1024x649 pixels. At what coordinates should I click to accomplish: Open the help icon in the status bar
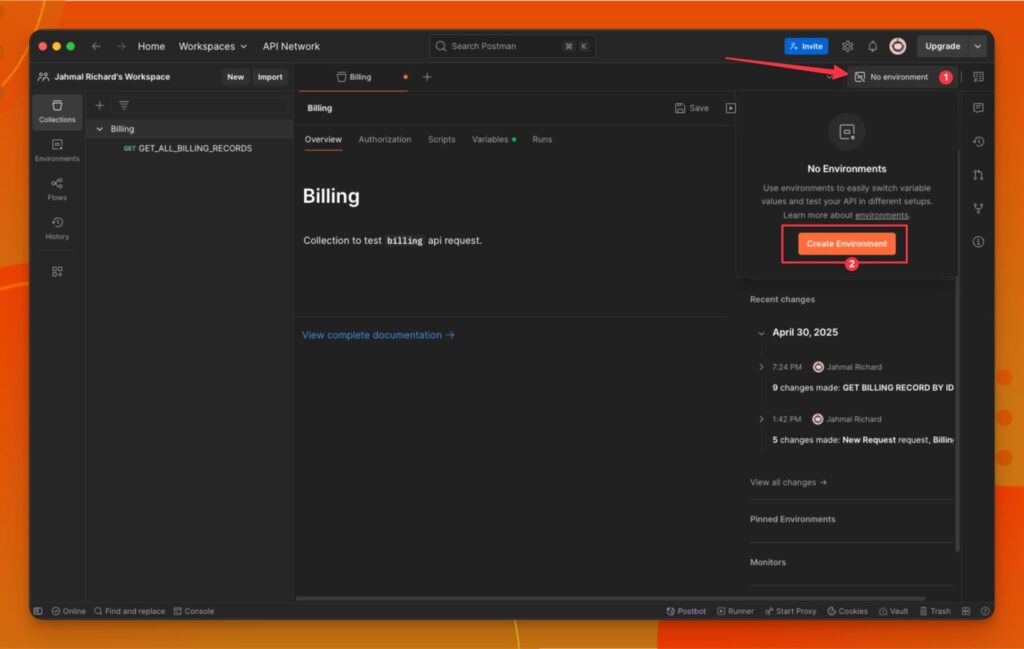pos(985,611)
